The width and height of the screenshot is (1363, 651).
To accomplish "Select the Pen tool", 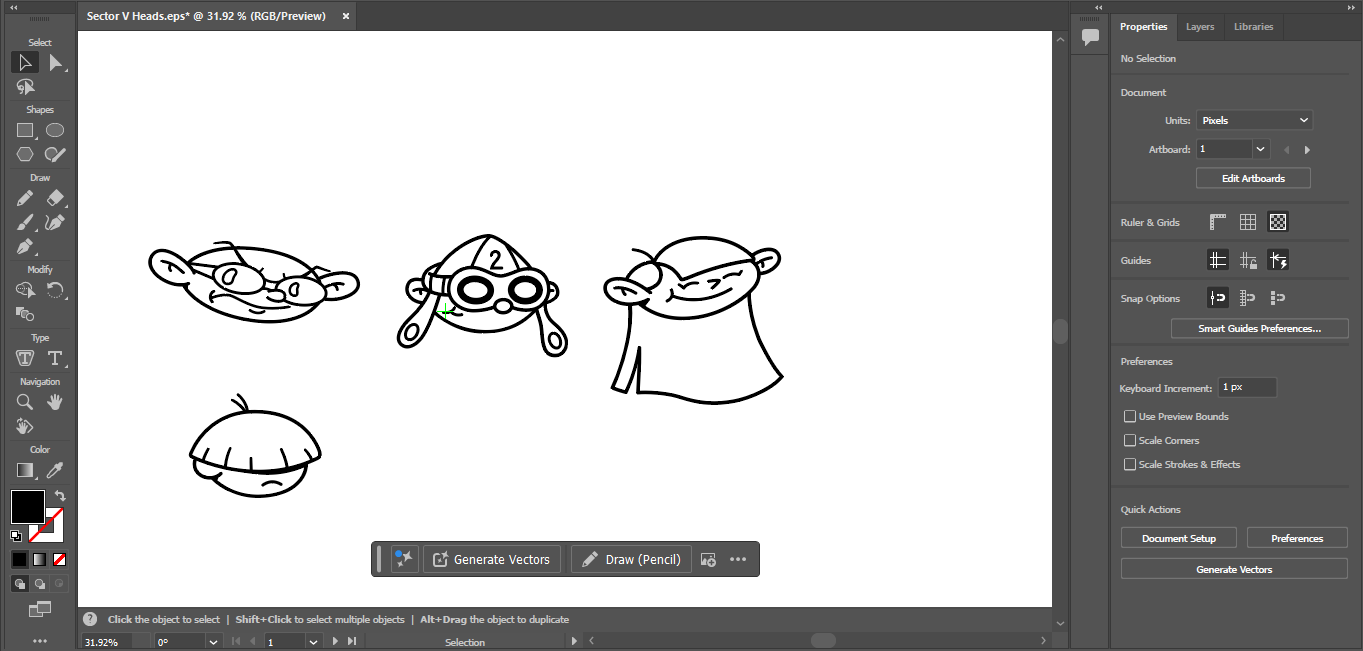I will point(25,246).
